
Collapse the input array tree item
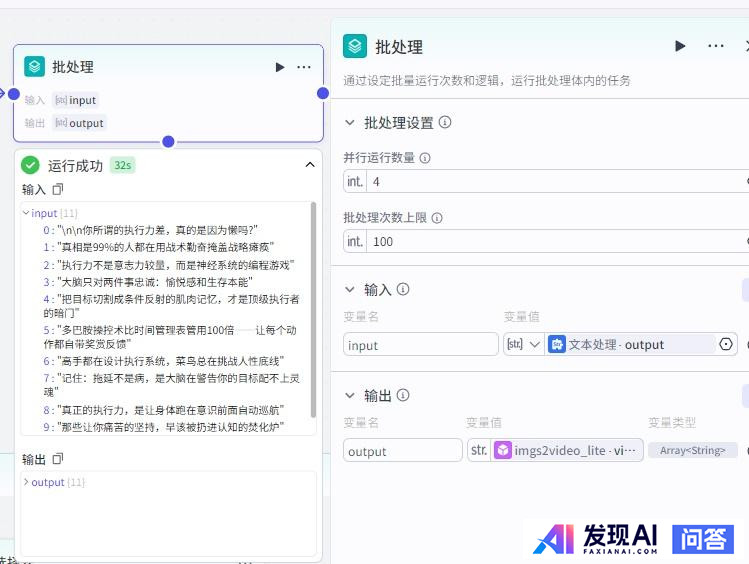pos(26,213)
